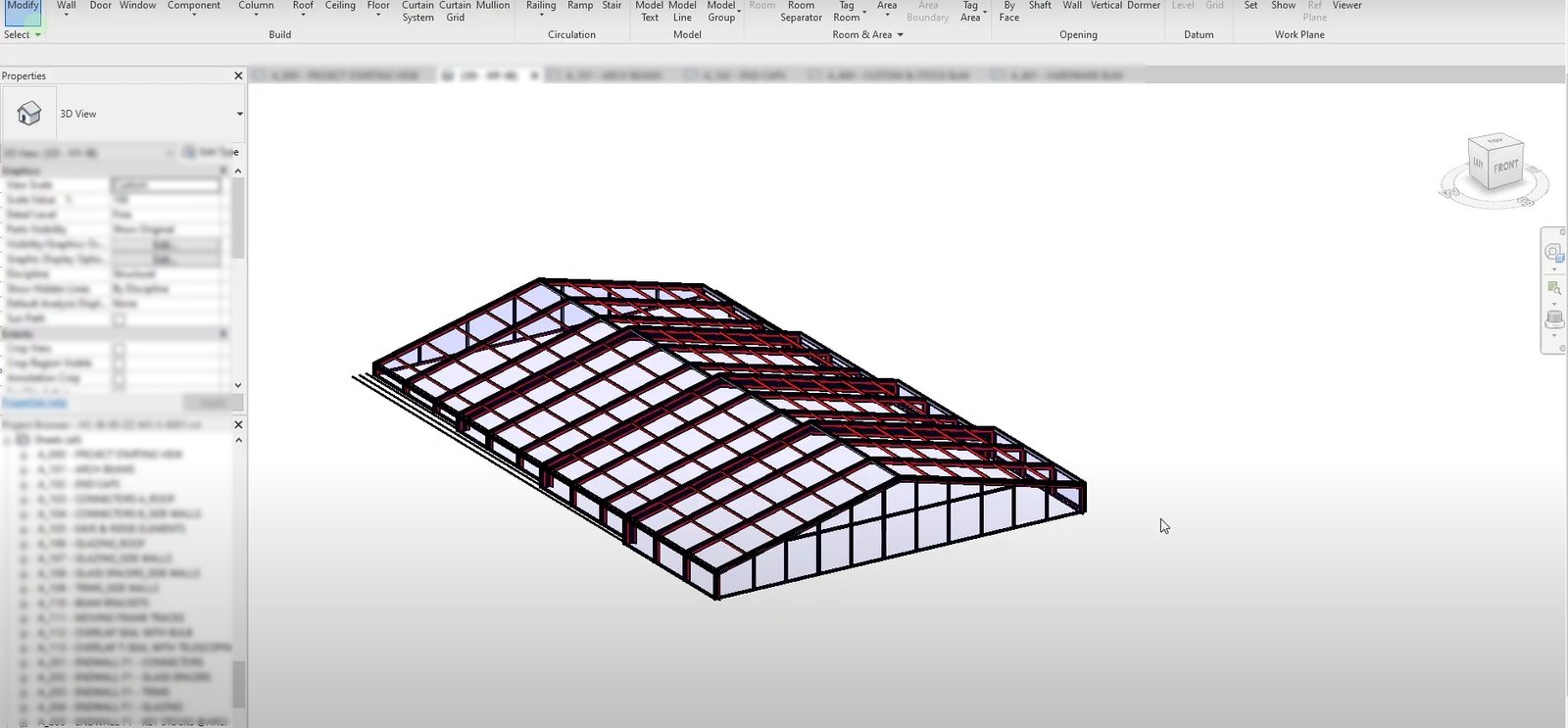Click the Vertical opening tool
The width and height of the screenshot is (1568, 728).
point(1106,6)
